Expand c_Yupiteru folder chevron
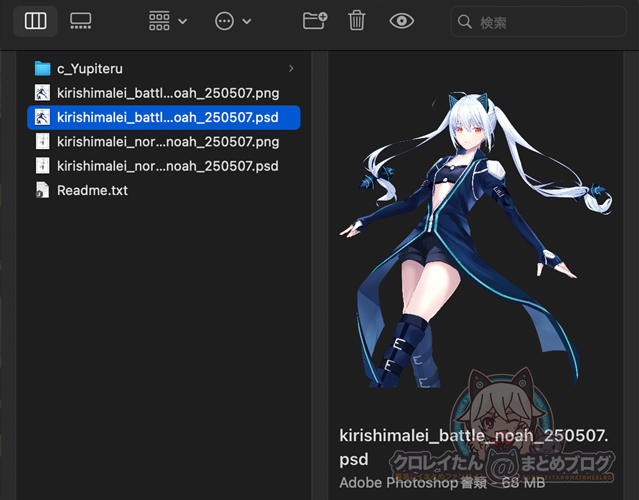 [291, 68]
